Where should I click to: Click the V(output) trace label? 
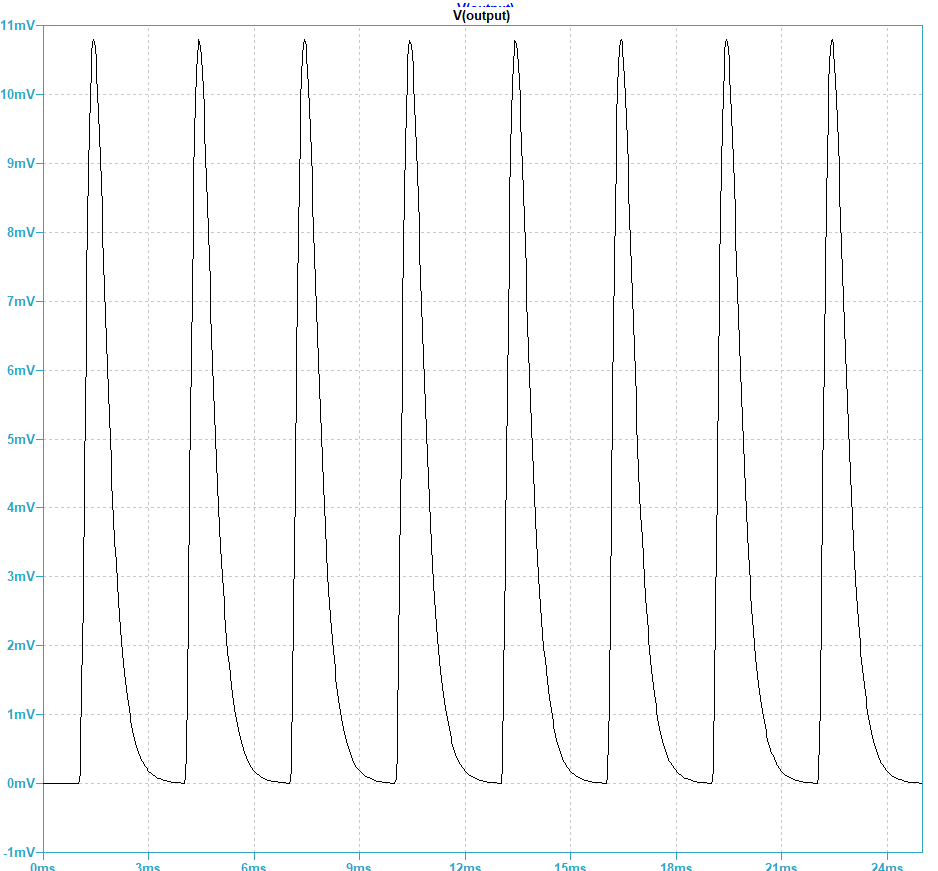pos(482,16)
